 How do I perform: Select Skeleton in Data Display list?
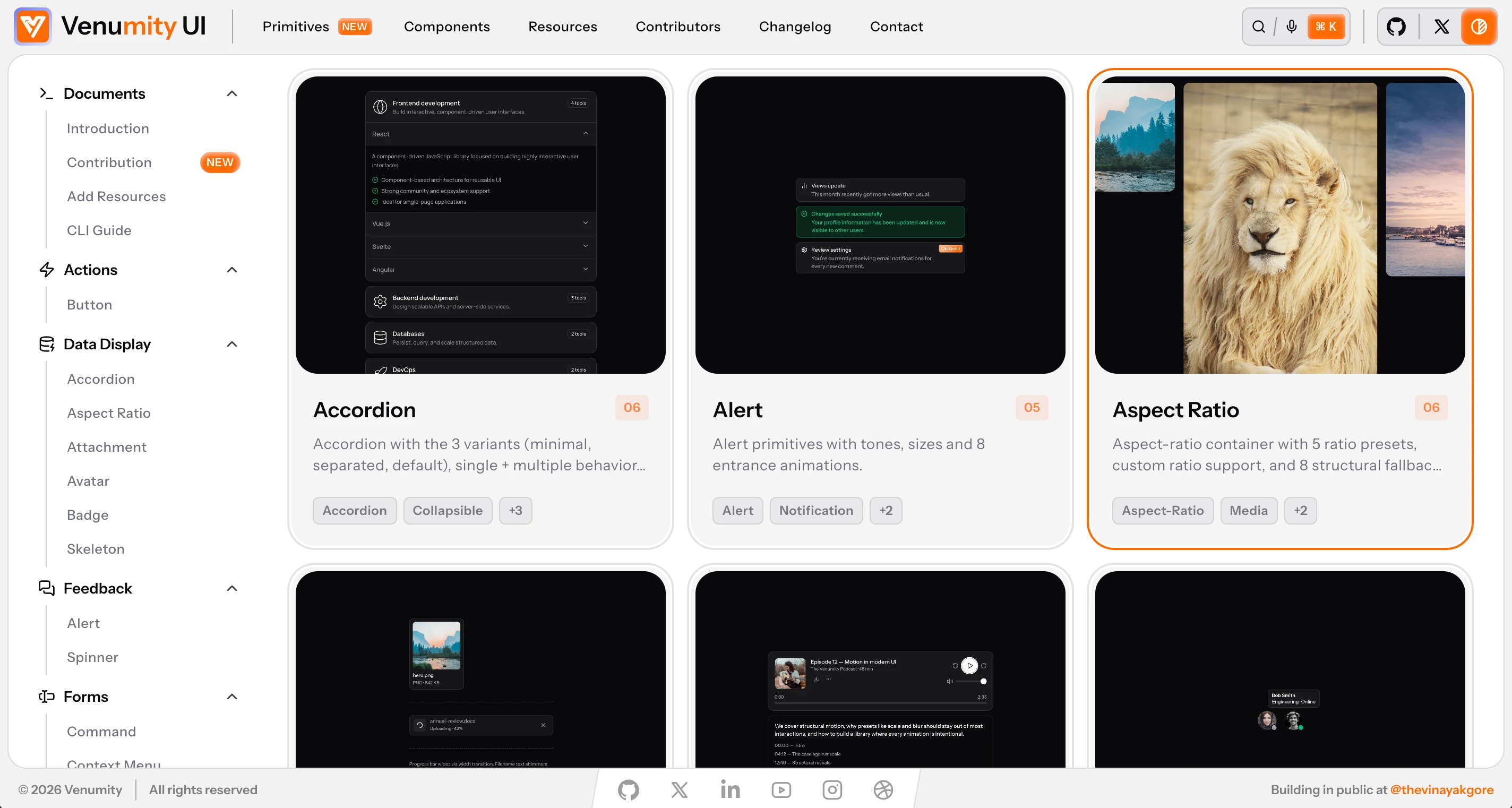click(x=96, y=548)
